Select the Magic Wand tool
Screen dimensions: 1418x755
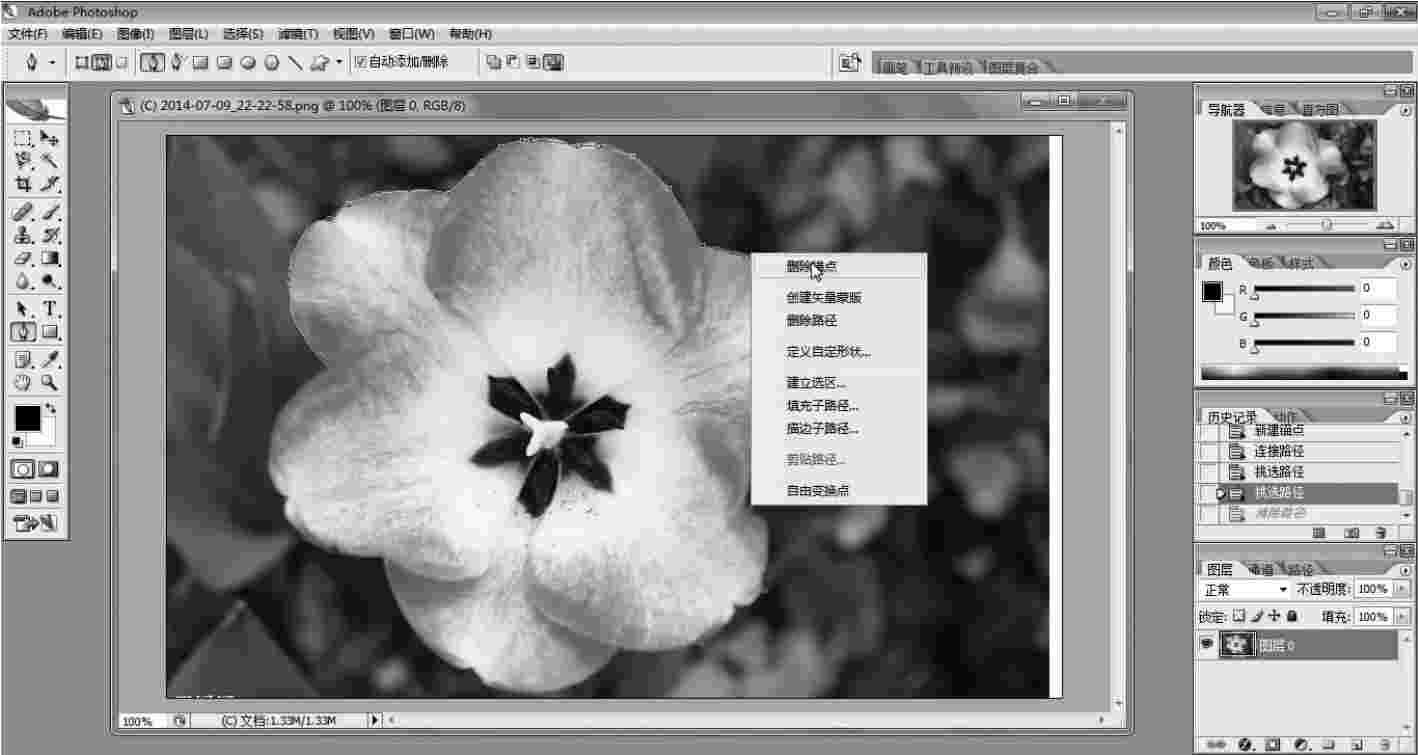click(49, 161)
